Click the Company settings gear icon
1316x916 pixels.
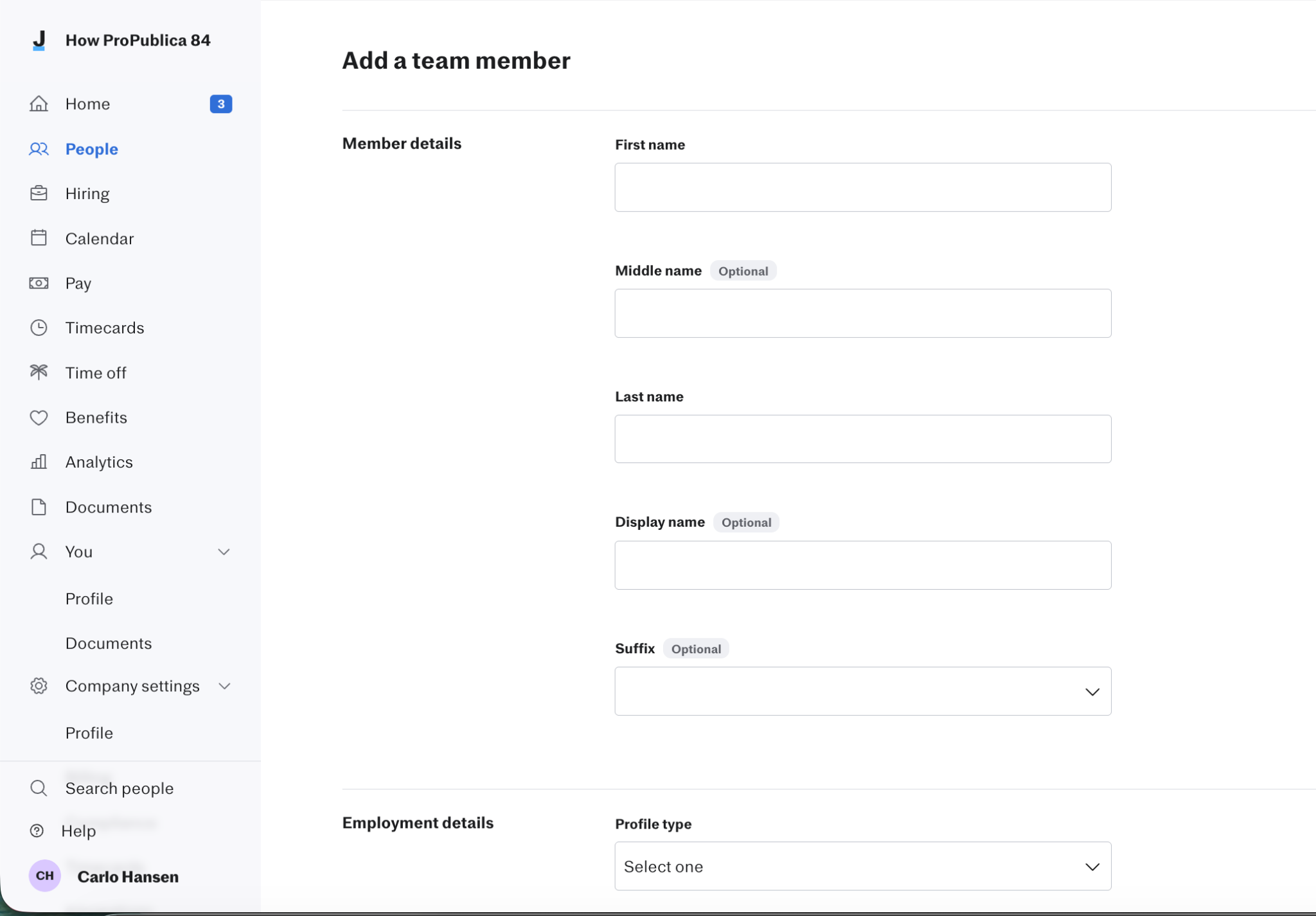(39, 686)
